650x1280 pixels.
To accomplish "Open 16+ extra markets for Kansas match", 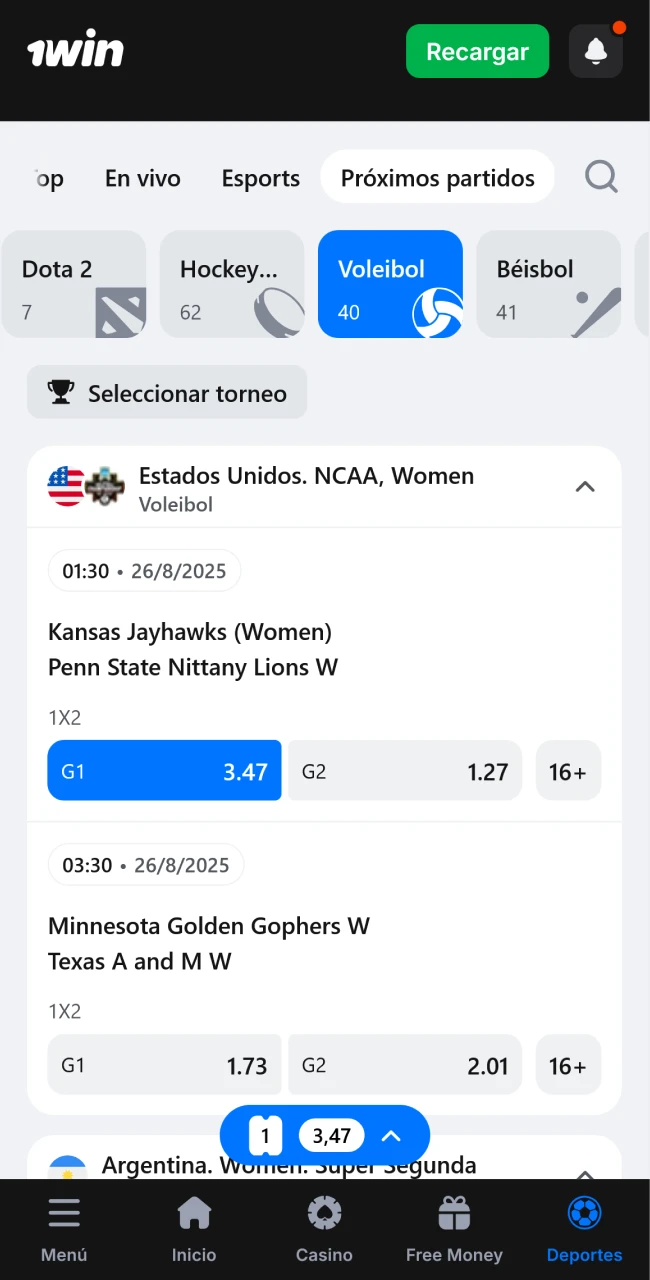I will click(568, 770).
